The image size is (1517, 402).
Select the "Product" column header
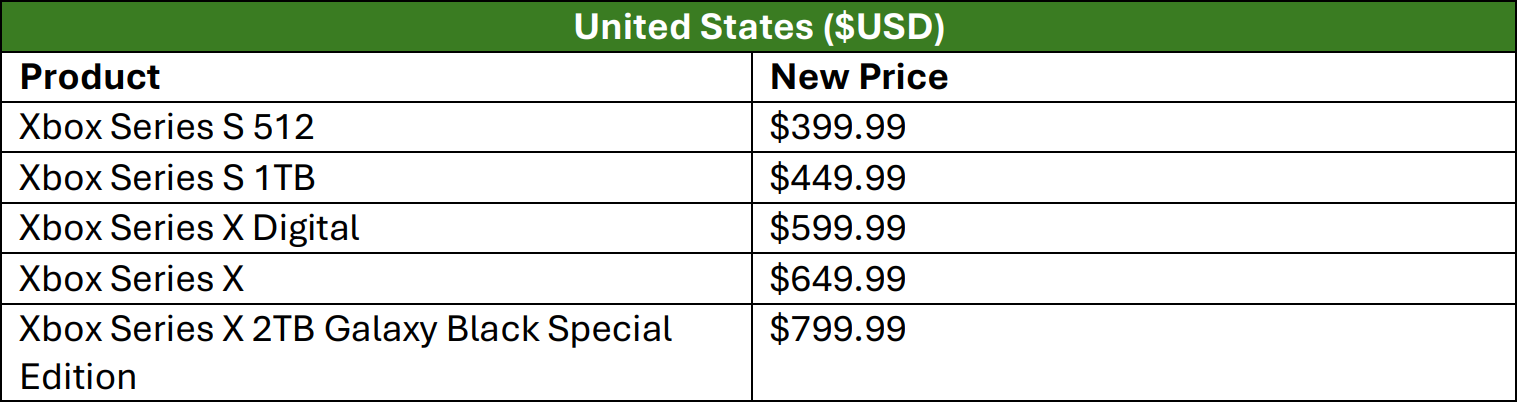90,77
